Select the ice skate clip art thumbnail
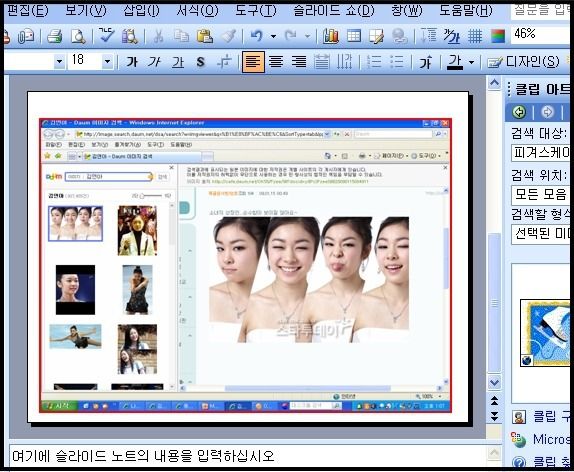 545,332
